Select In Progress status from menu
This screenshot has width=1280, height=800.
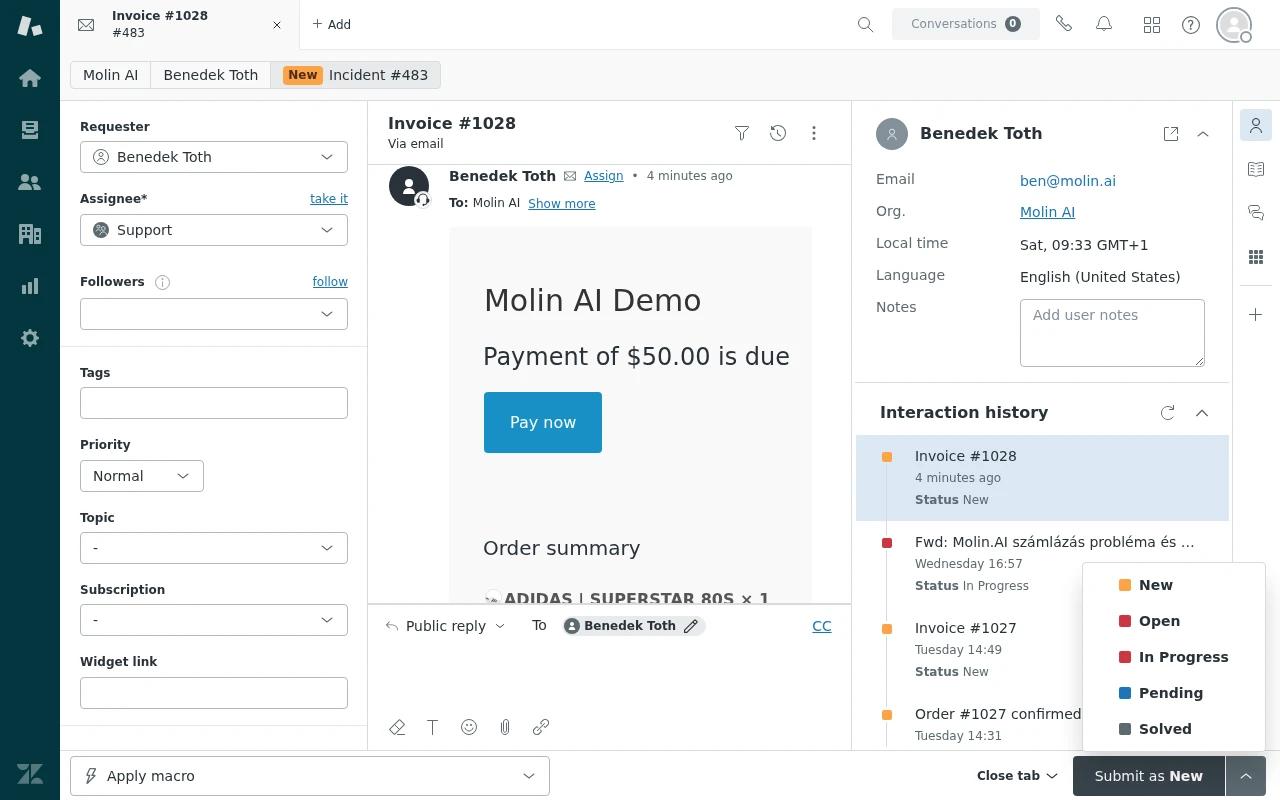coord(1174,657)
